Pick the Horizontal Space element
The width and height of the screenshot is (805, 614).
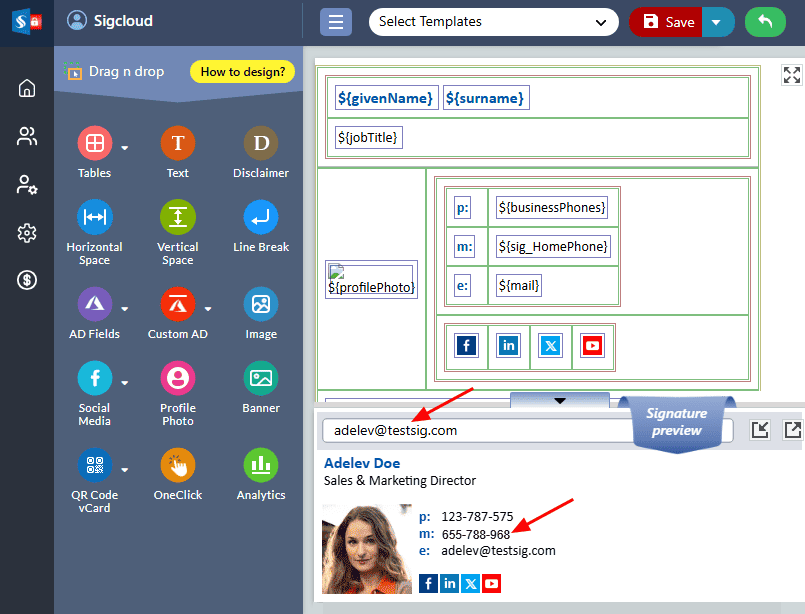pos(94,218)
